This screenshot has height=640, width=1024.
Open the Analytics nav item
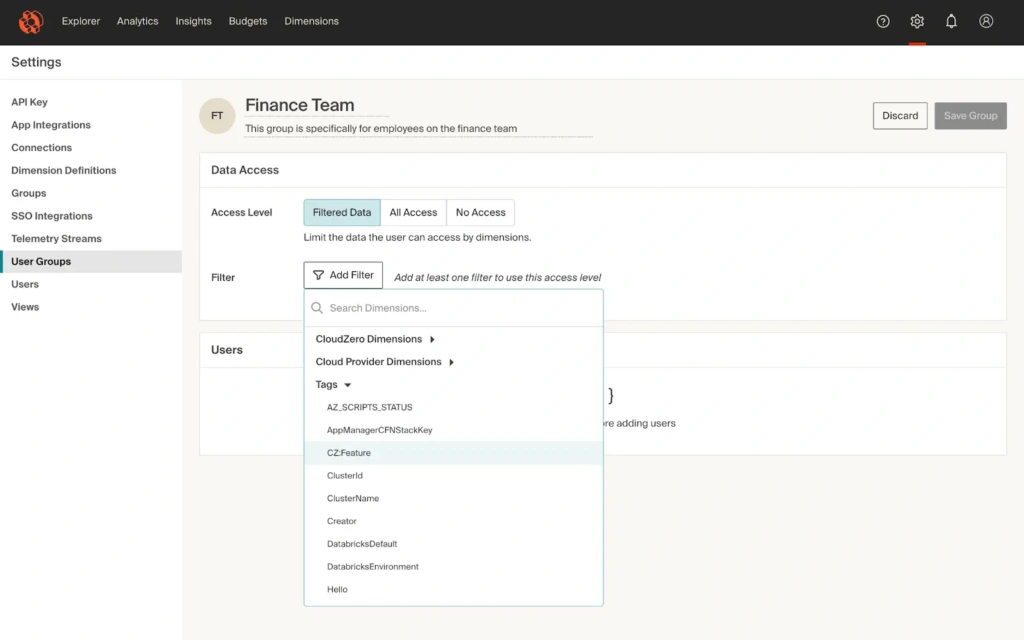(x=137, y=21)
